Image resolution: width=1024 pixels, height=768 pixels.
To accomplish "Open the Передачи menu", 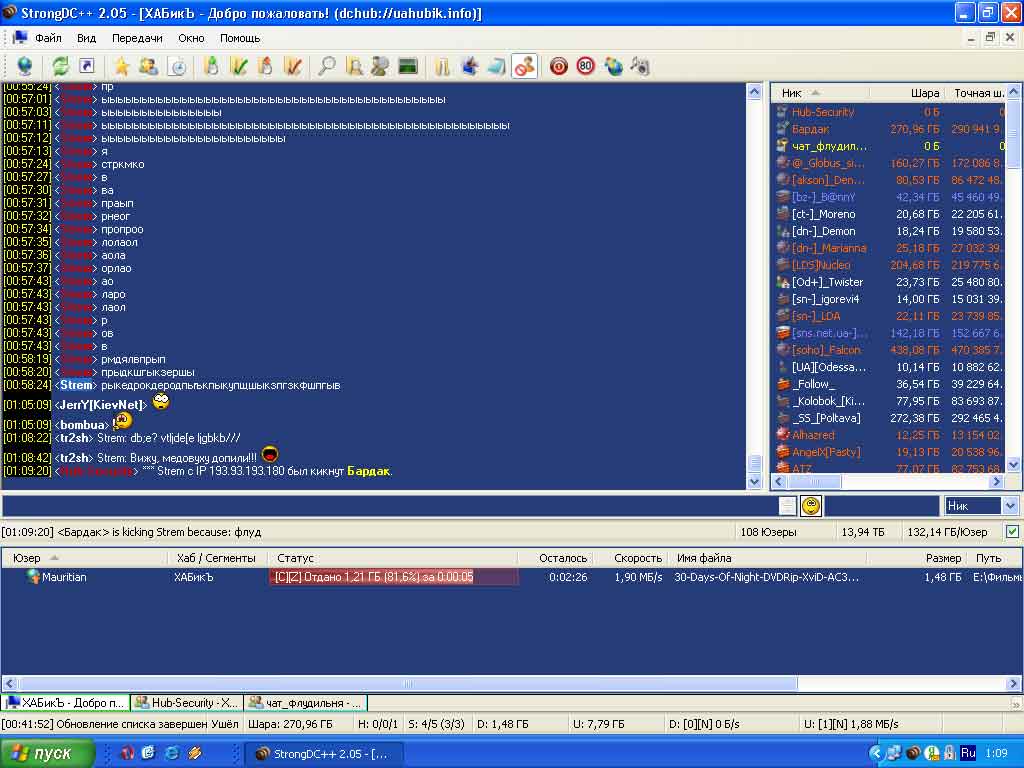I will [x=137, y=38].
